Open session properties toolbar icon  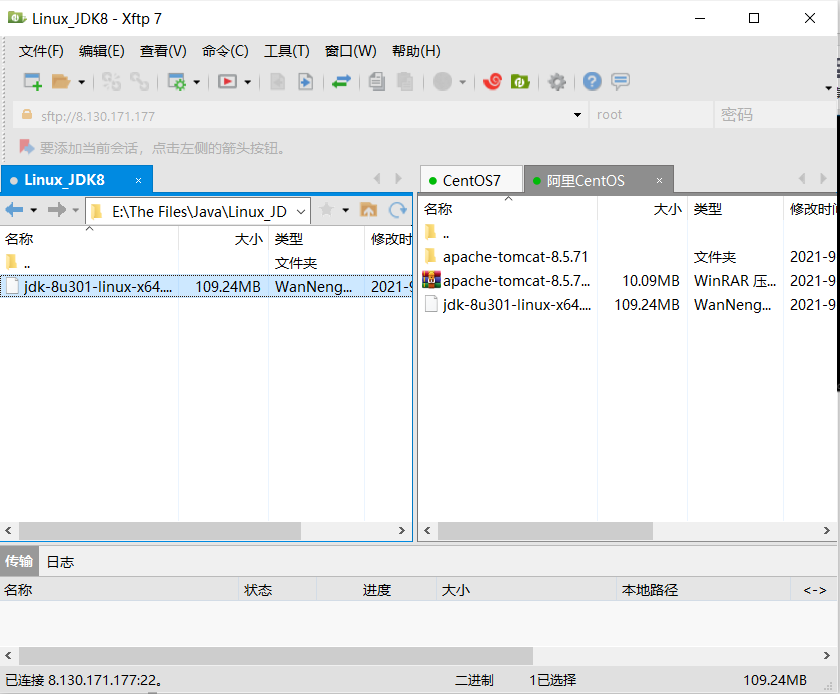(x=176, y=82)
